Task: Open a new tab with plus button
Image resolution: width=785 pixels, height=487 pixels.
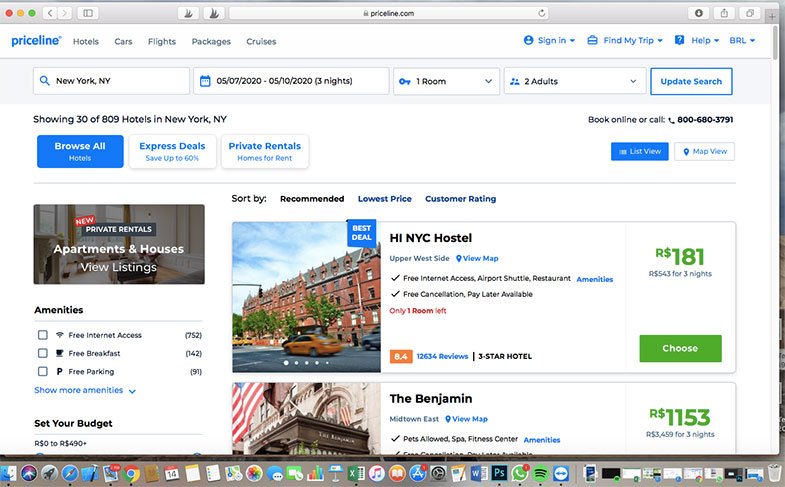Action: (772, 16)
